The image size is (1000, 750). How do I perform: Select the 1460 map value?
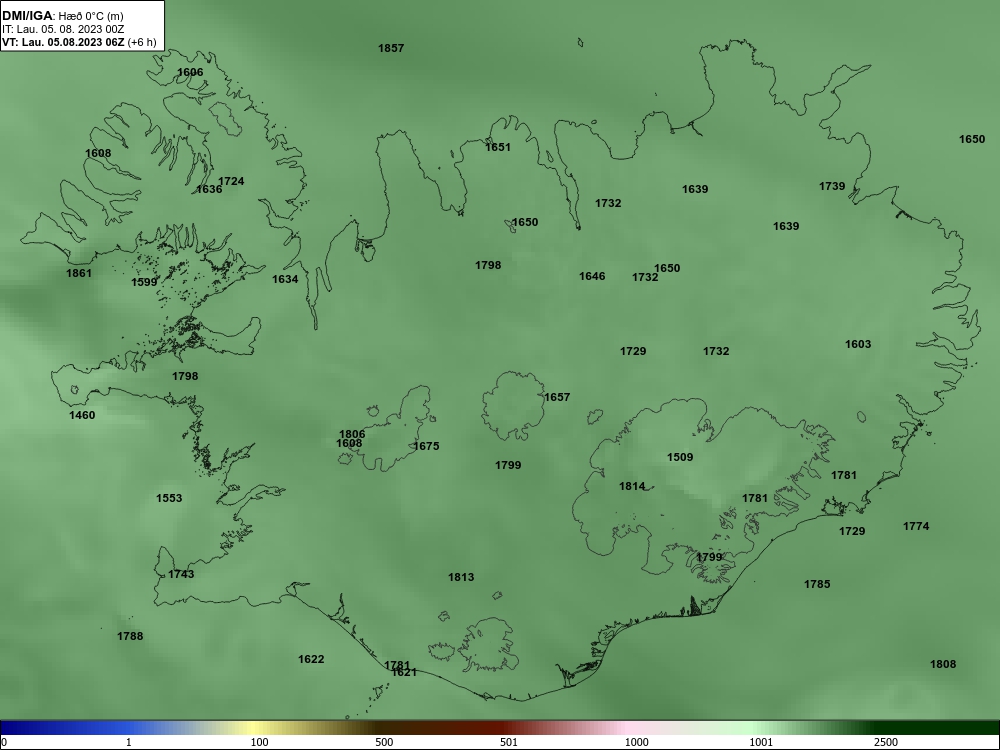pyautogui.click(x=82, y=416)
